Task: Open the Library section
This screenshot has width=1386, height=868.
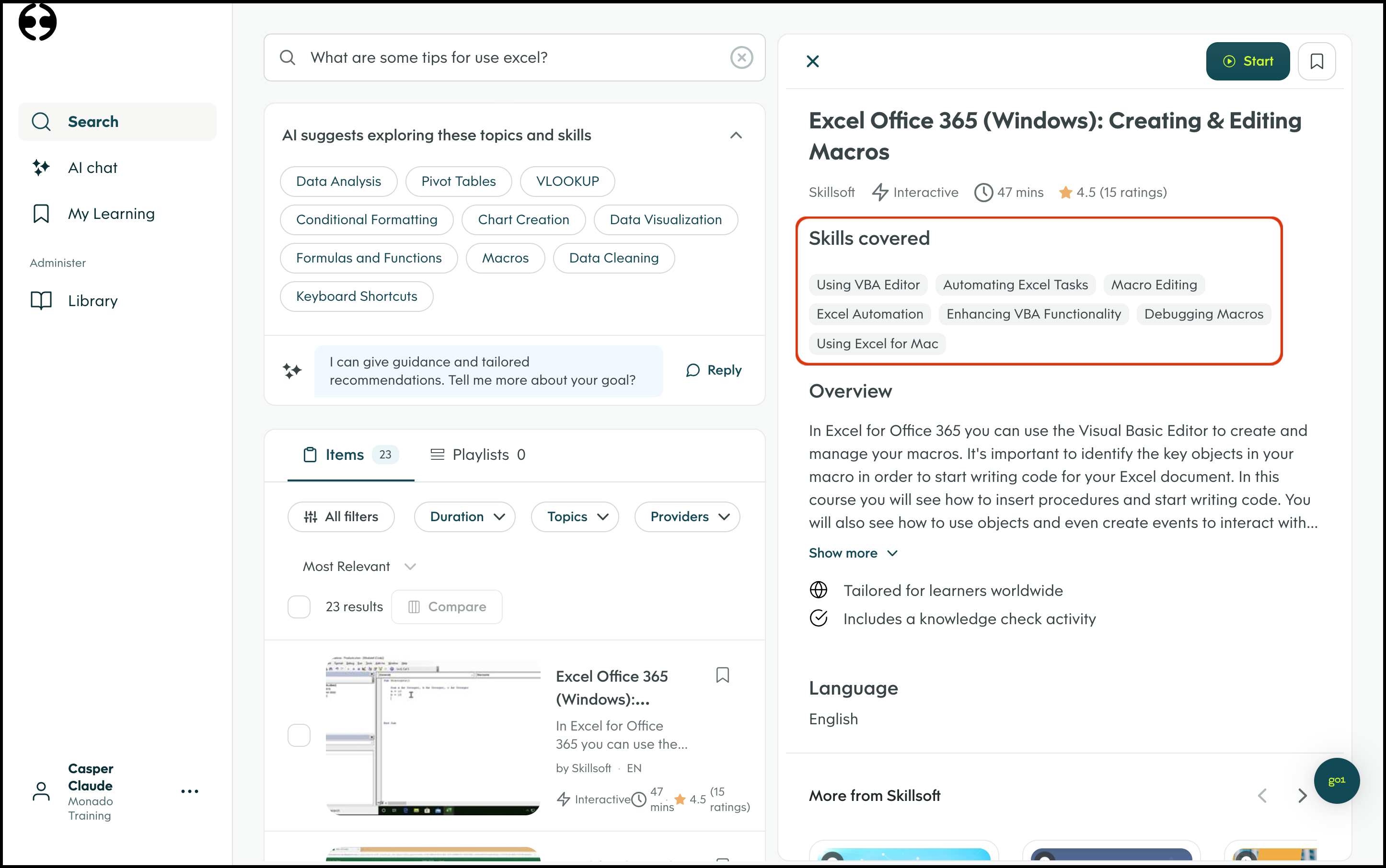Action: click(x=117, y=301)
